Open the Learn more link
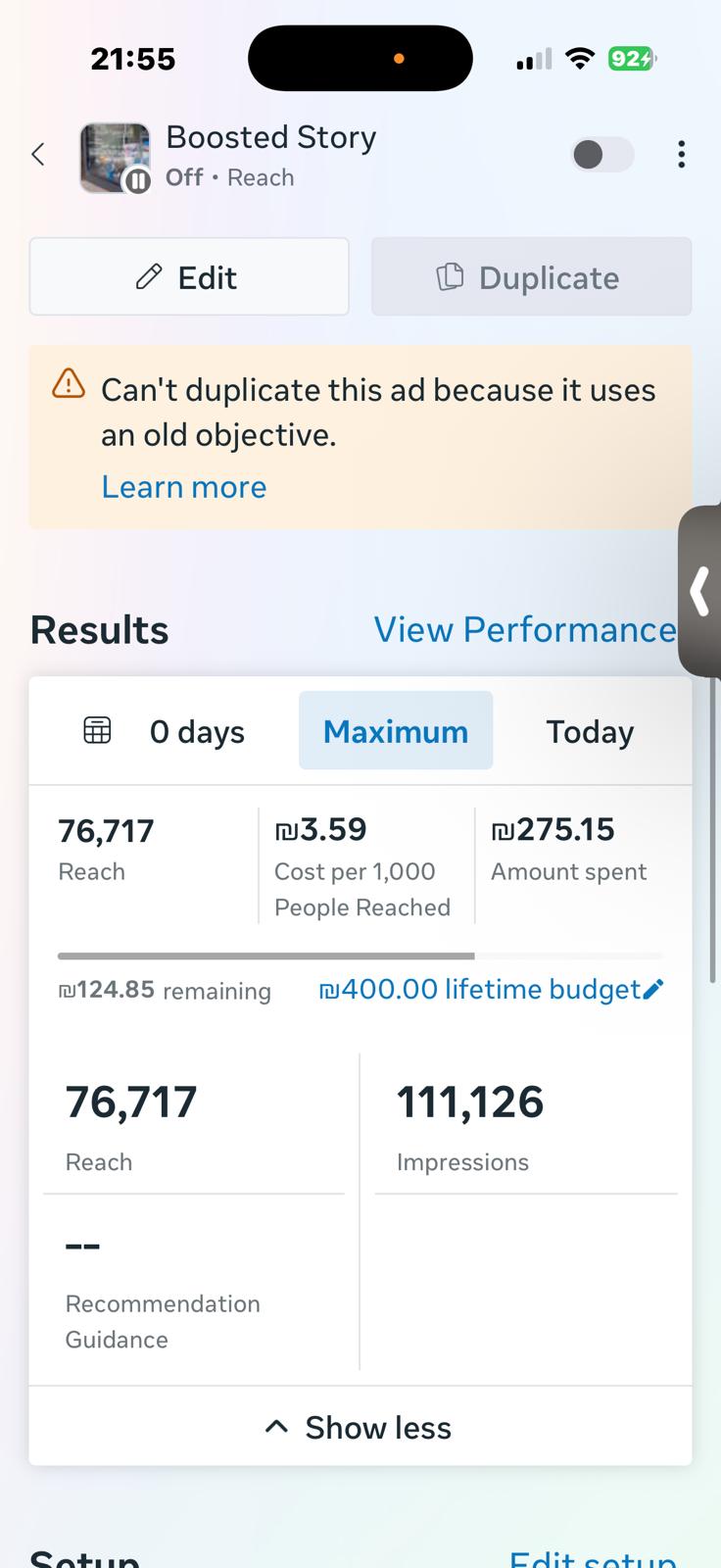Screen dimensions: 721x1568 click(x=183, y=487)
